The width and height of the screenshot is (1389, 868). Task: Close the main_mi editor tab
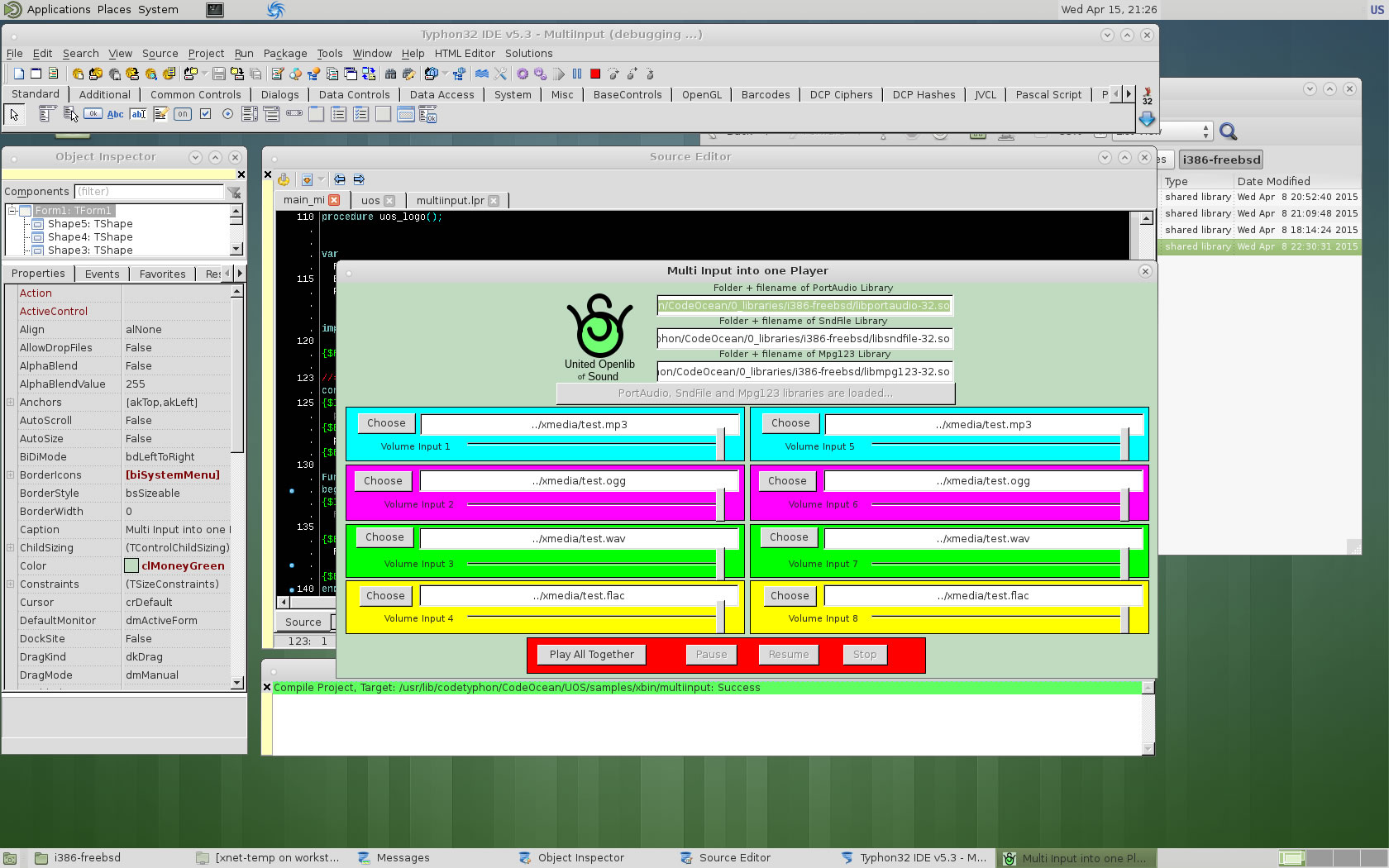pyautogui.click(x=334, y=200)
